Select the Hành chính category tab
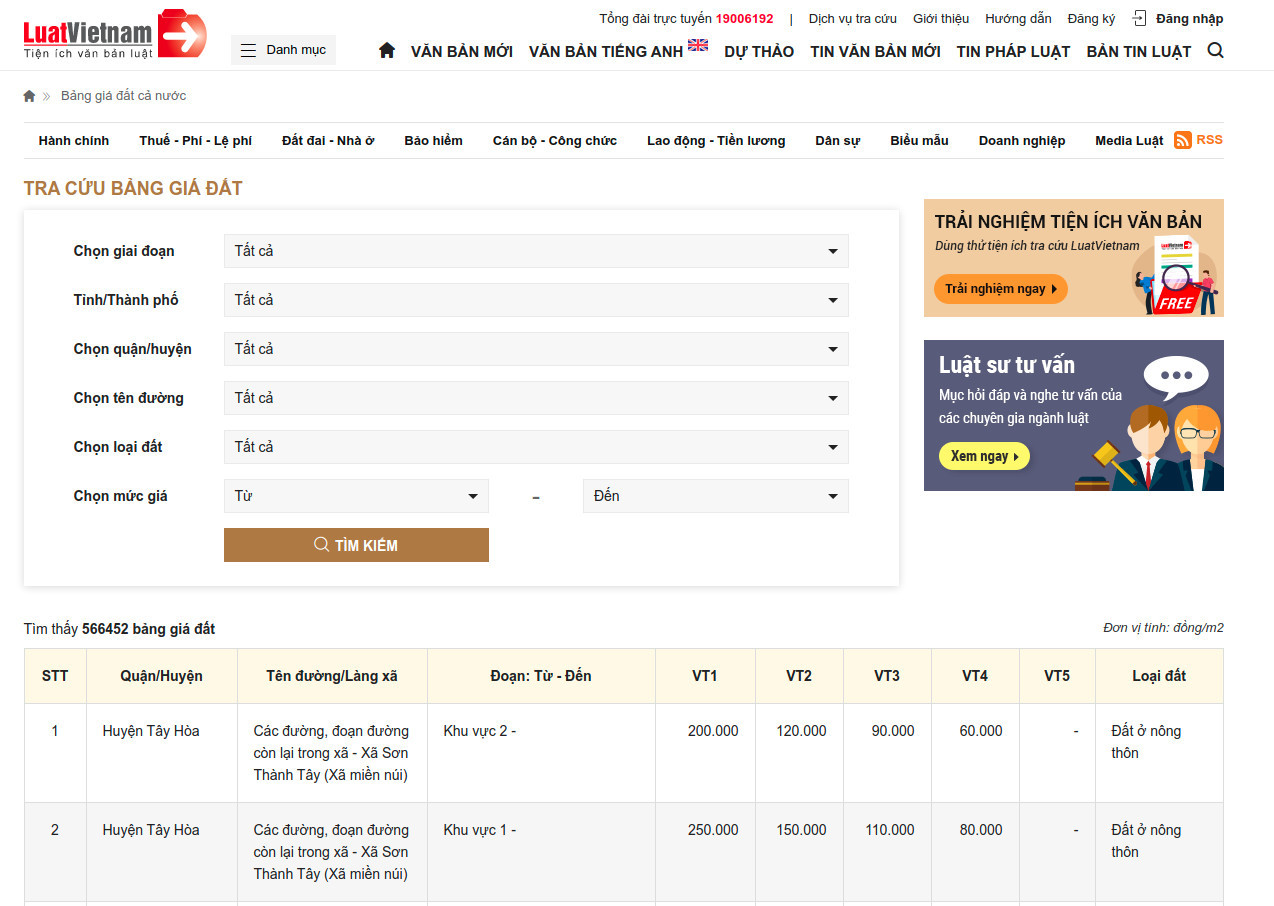 pyautogui.click(x=74, y=141)
